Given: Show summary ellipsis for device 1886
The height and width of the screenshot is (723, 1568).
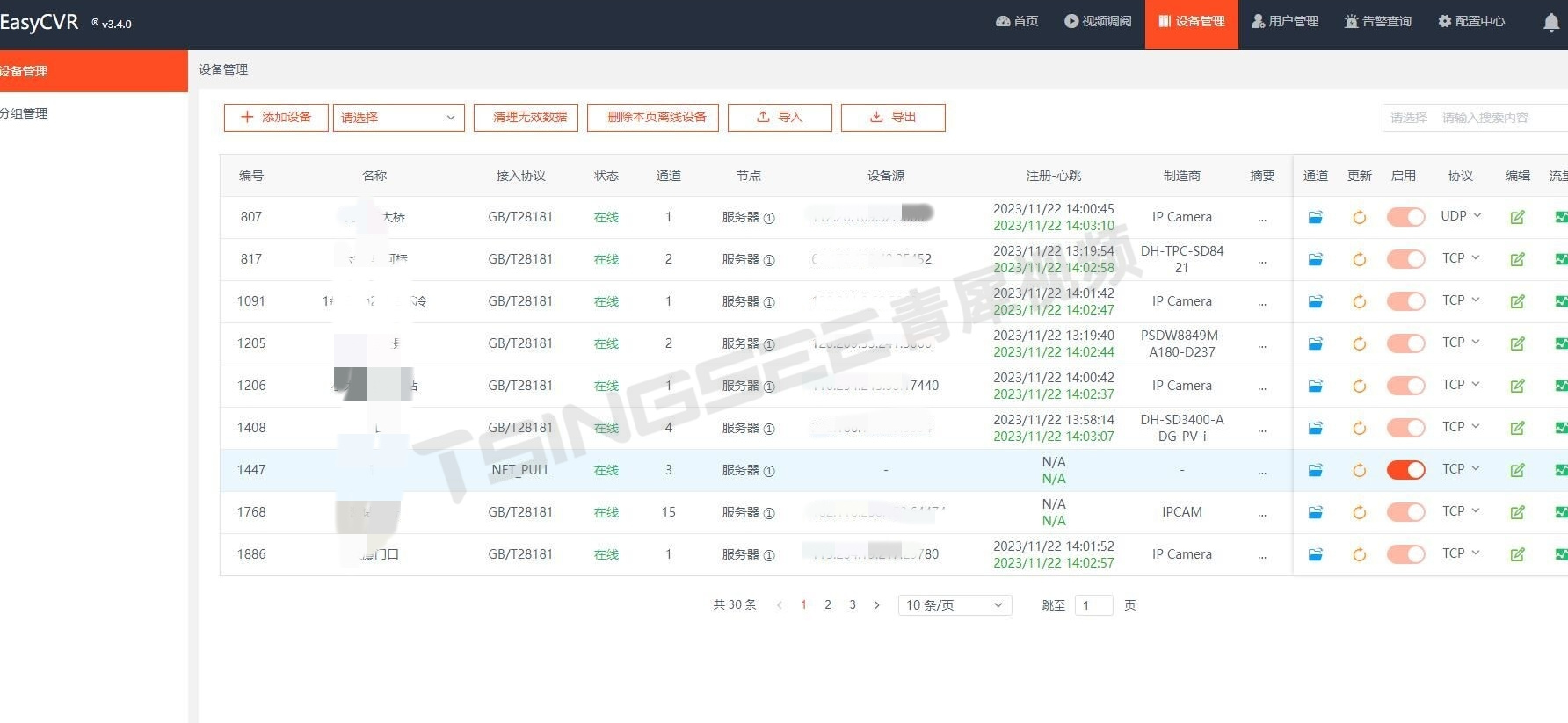Looking at the screenshot, I should (x=1262, y=556).
